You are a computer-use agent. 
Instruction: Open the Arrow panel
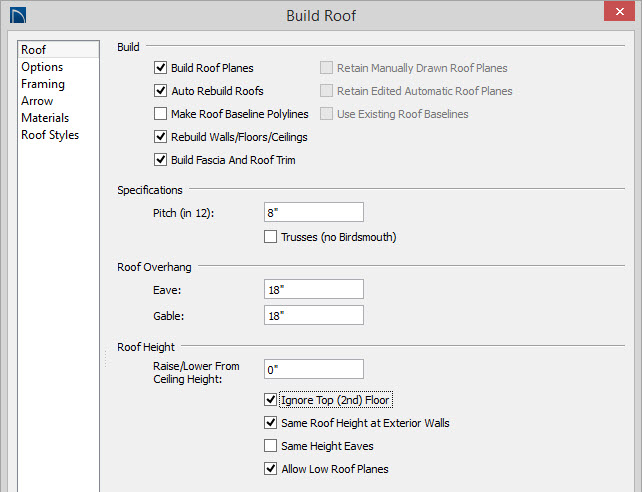37,101
